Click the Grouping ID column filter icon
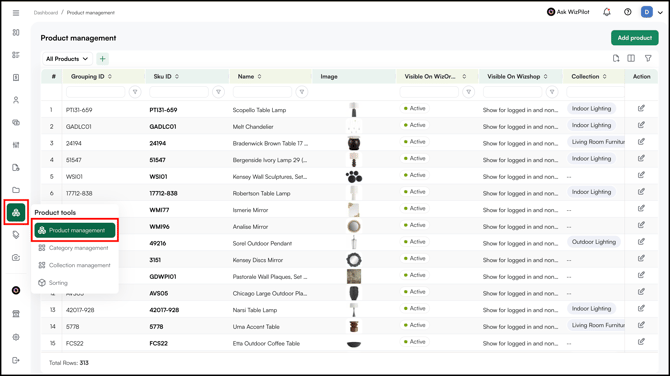Screen dimensions: 670x376 click(x=135, y=92)
